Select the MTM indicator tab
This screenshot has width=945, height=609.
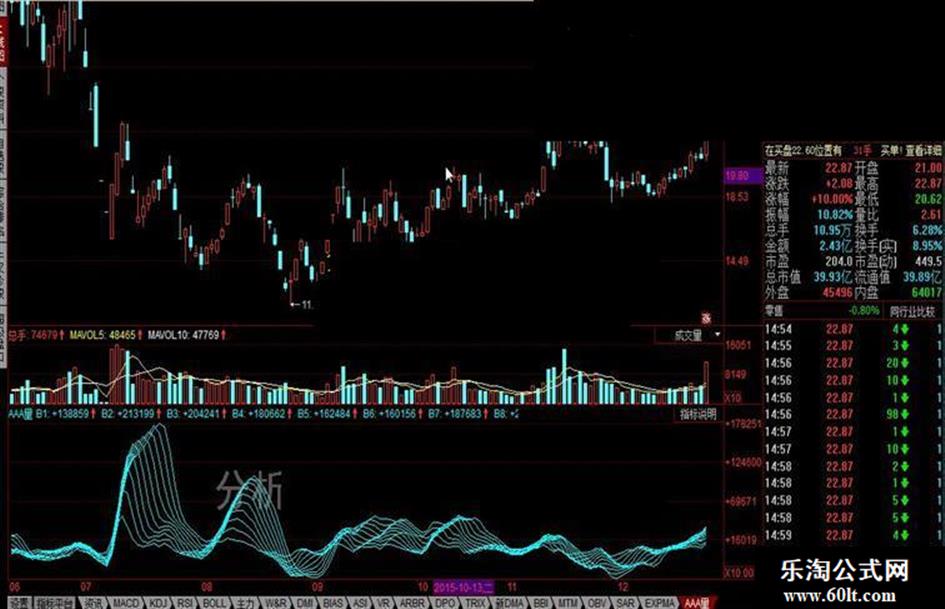click(568, 603)
